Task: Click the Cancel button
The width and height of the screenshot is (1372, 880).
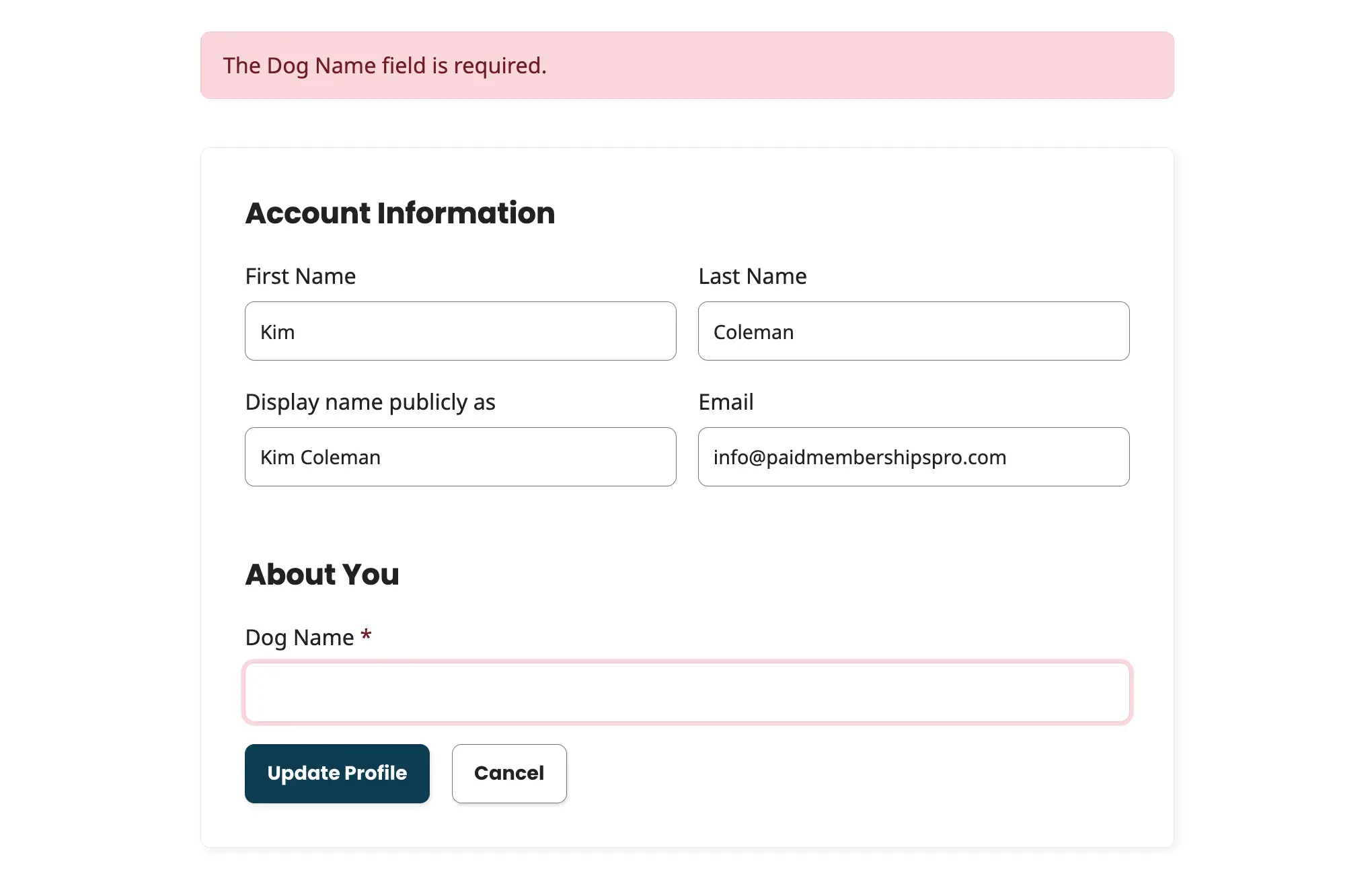Action: (509, 773)
